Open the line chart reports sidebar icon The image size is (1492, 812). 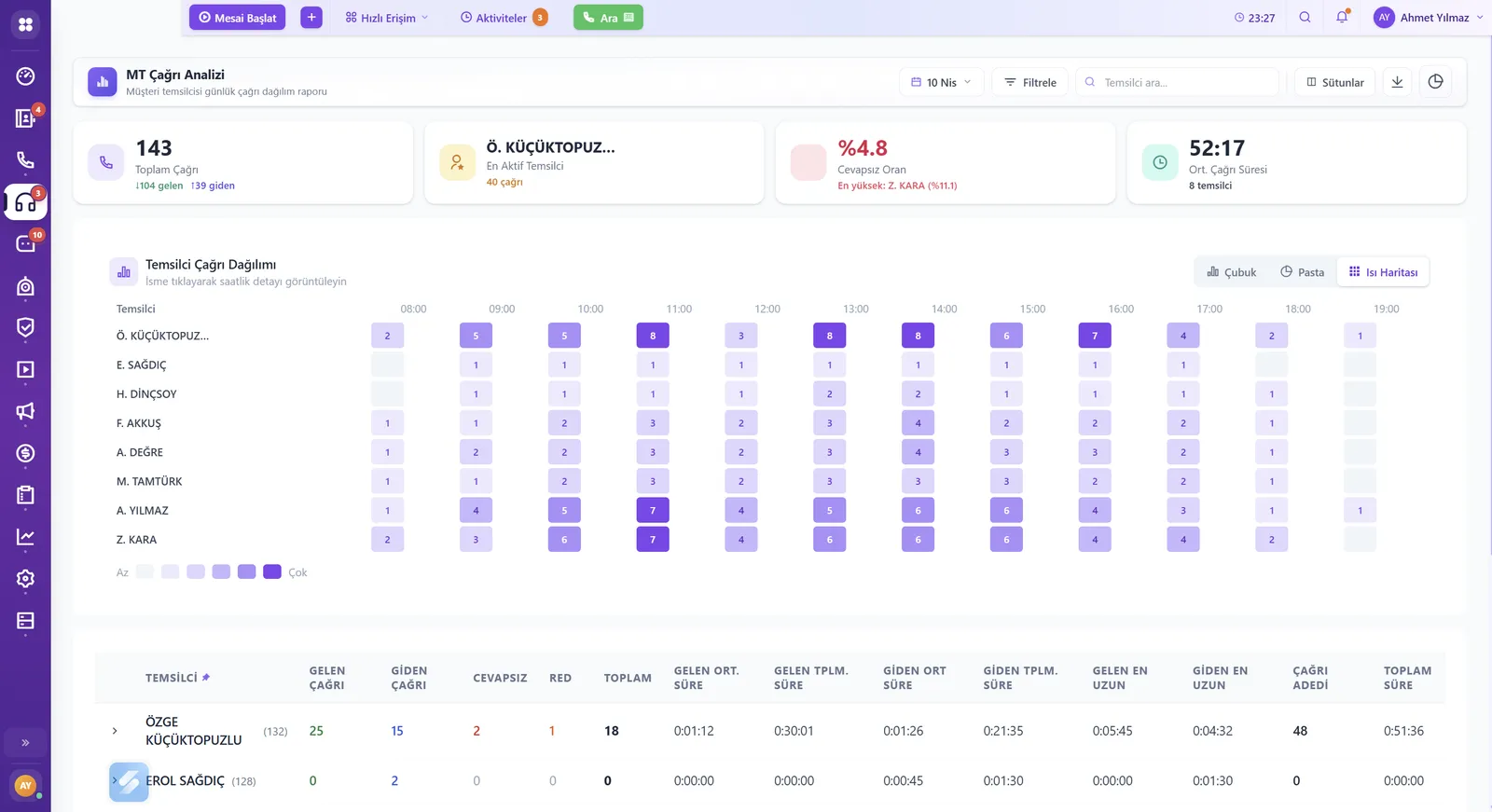click(25, 537)
